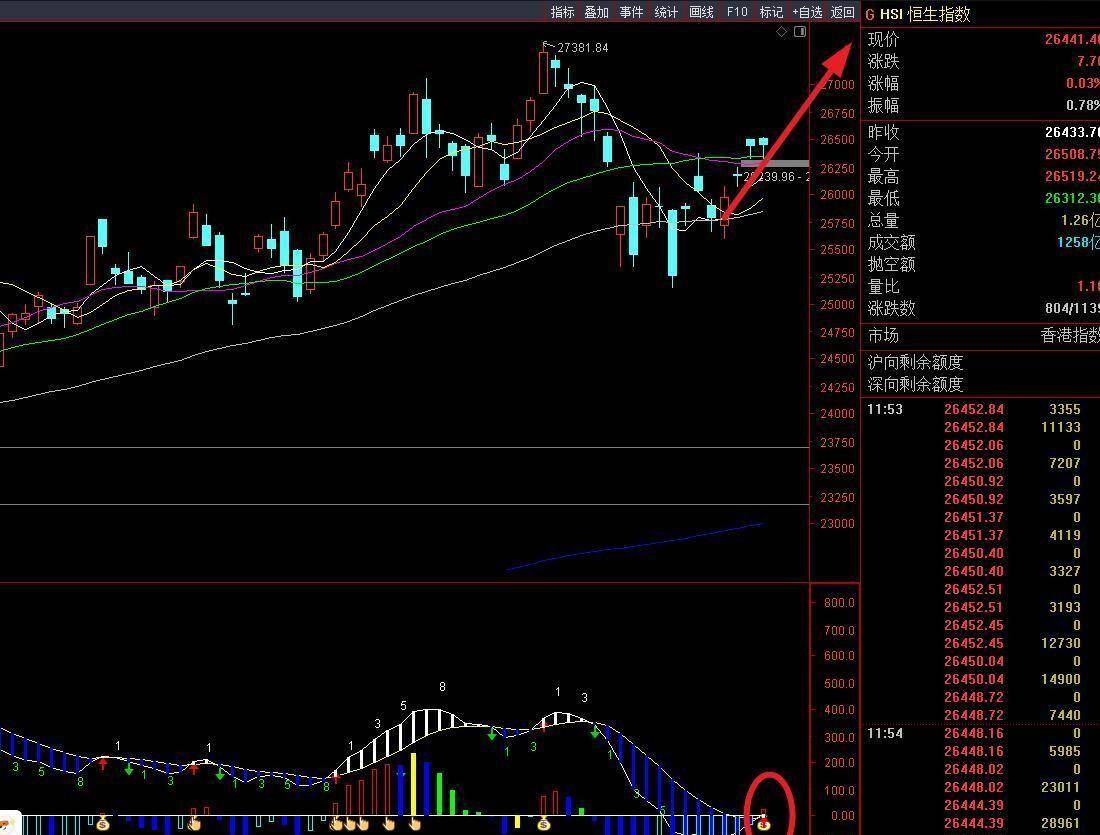Click the diamond icon above the chart

point(782,32)
